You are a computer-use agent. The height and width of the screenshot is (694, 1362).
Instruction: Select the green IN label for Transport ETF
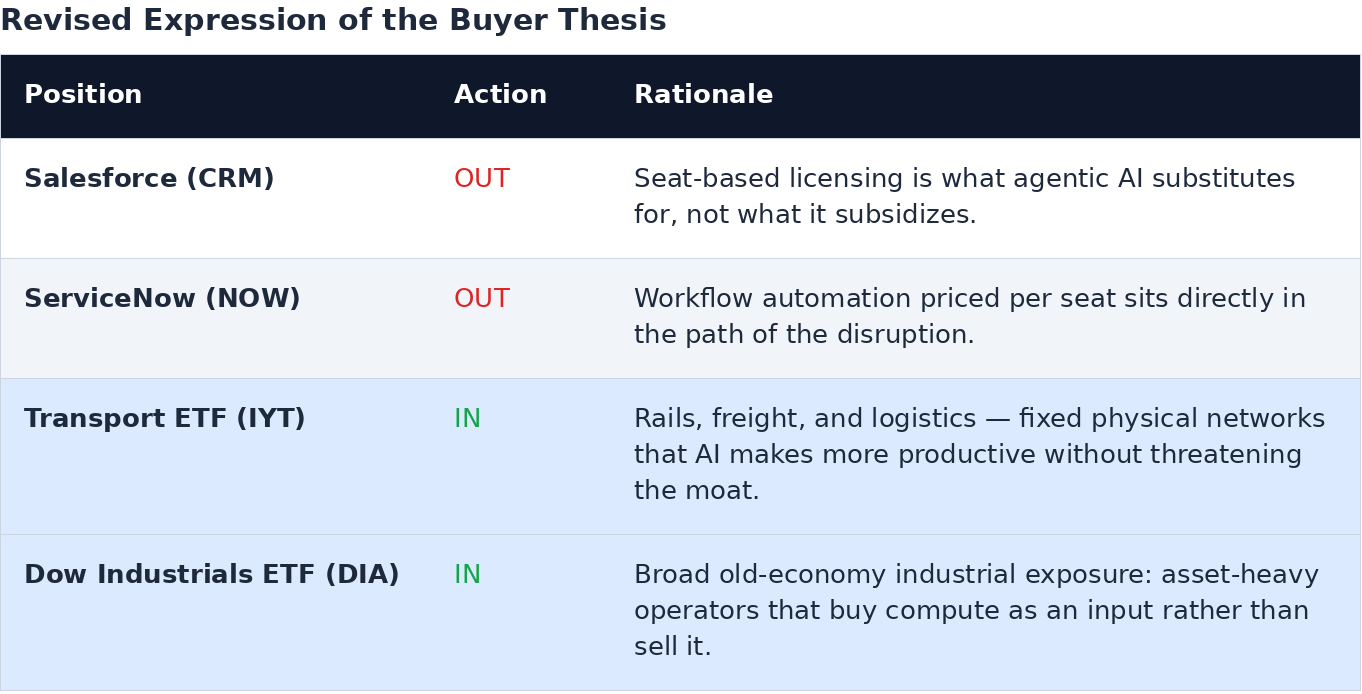pyautogui.click(x=467, y=420)
